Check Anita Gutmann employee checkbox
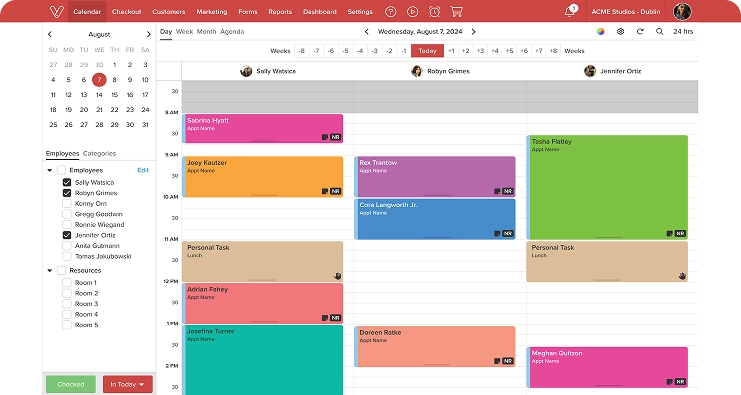This screenshot has height=395, width=741. (67, 246)
